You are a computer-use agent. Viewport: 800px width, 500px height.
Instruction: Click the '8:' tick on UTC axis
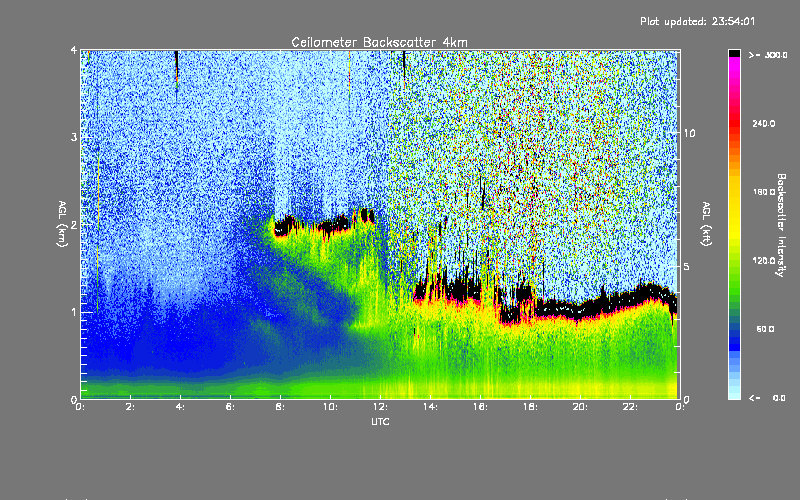280,407
